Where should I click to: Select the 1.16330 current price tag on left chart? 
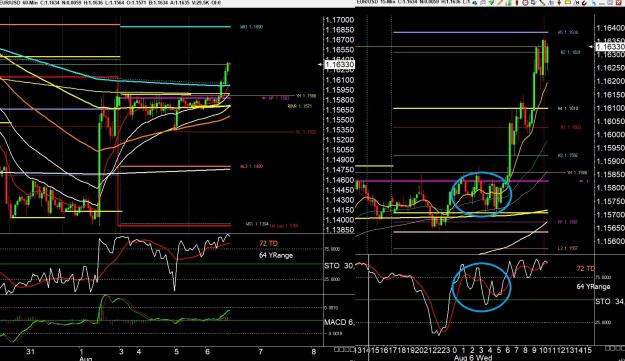click(339, 65)
